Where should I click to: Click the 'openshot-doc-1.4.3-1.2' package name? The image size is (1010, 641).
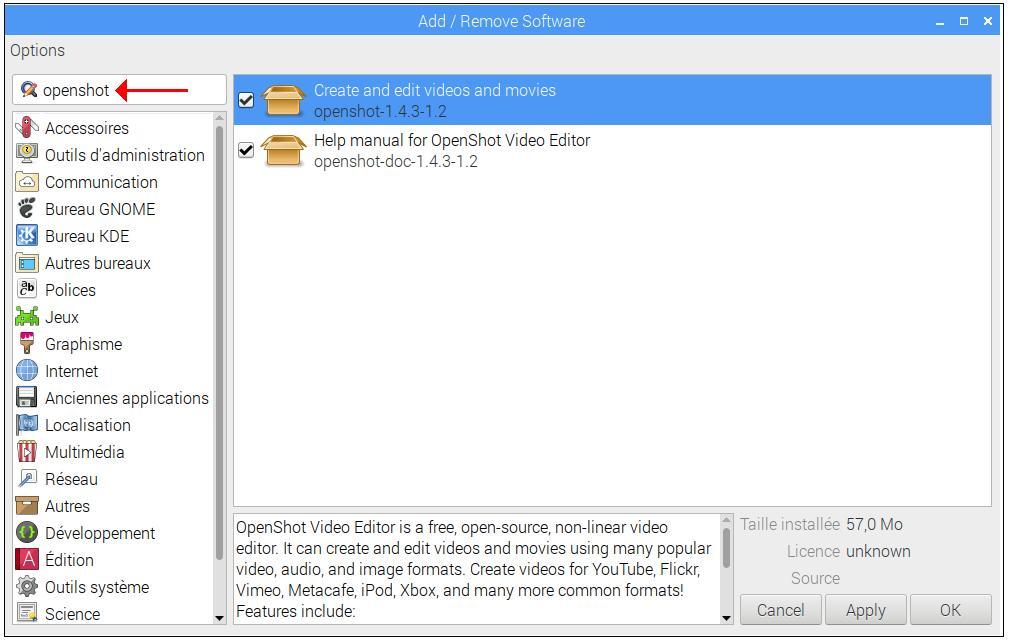[395, 162]
